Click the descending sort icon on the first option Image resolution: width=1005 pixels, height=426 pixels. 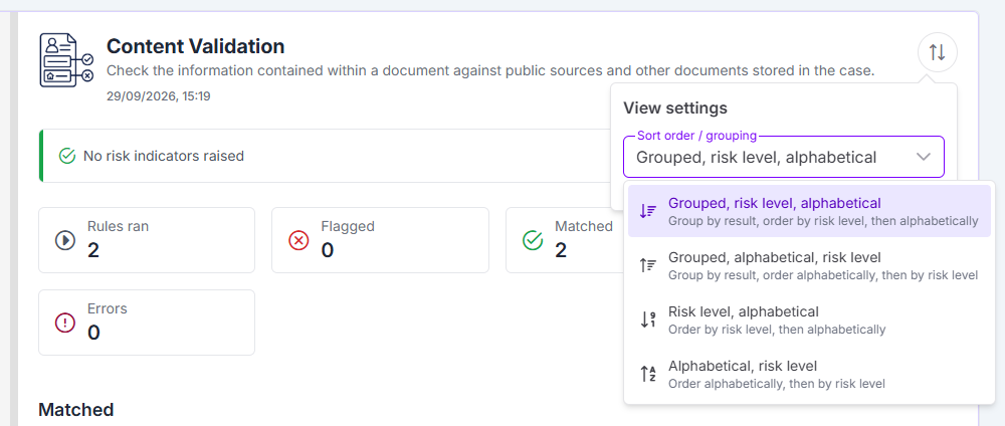tap(648, 211)
